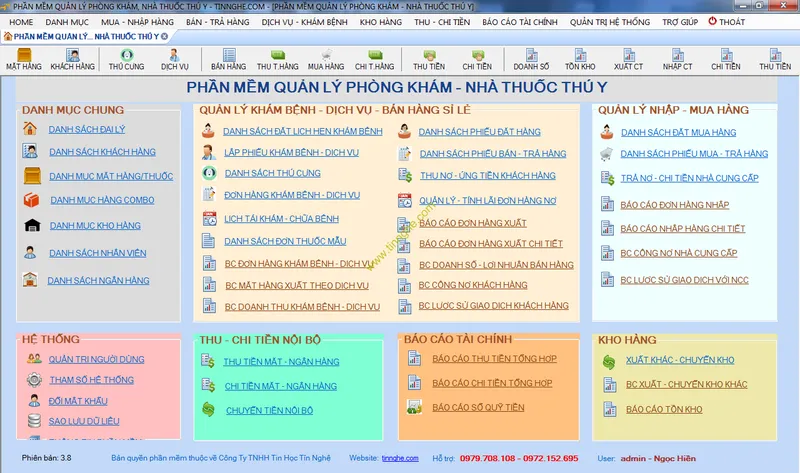Open the MUA - NHẬP HÀNG menu

pyautogui.click(x=137, y=22)
